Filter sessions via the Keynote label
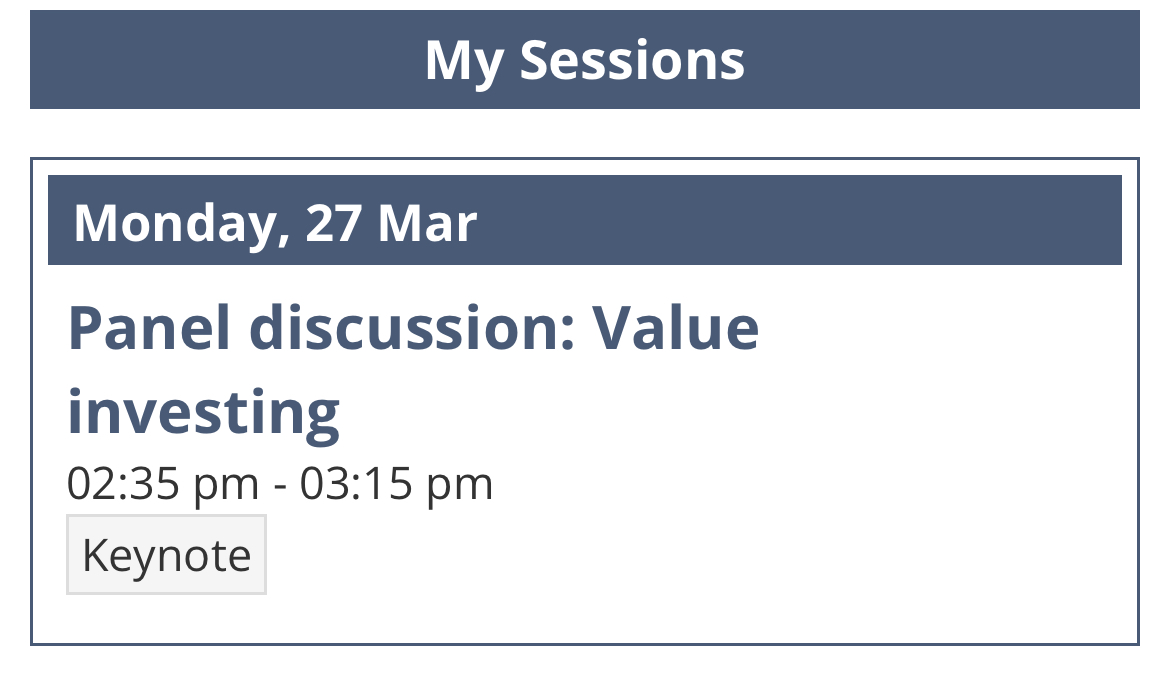The image size is (1170, 686). tap(166, 555)
